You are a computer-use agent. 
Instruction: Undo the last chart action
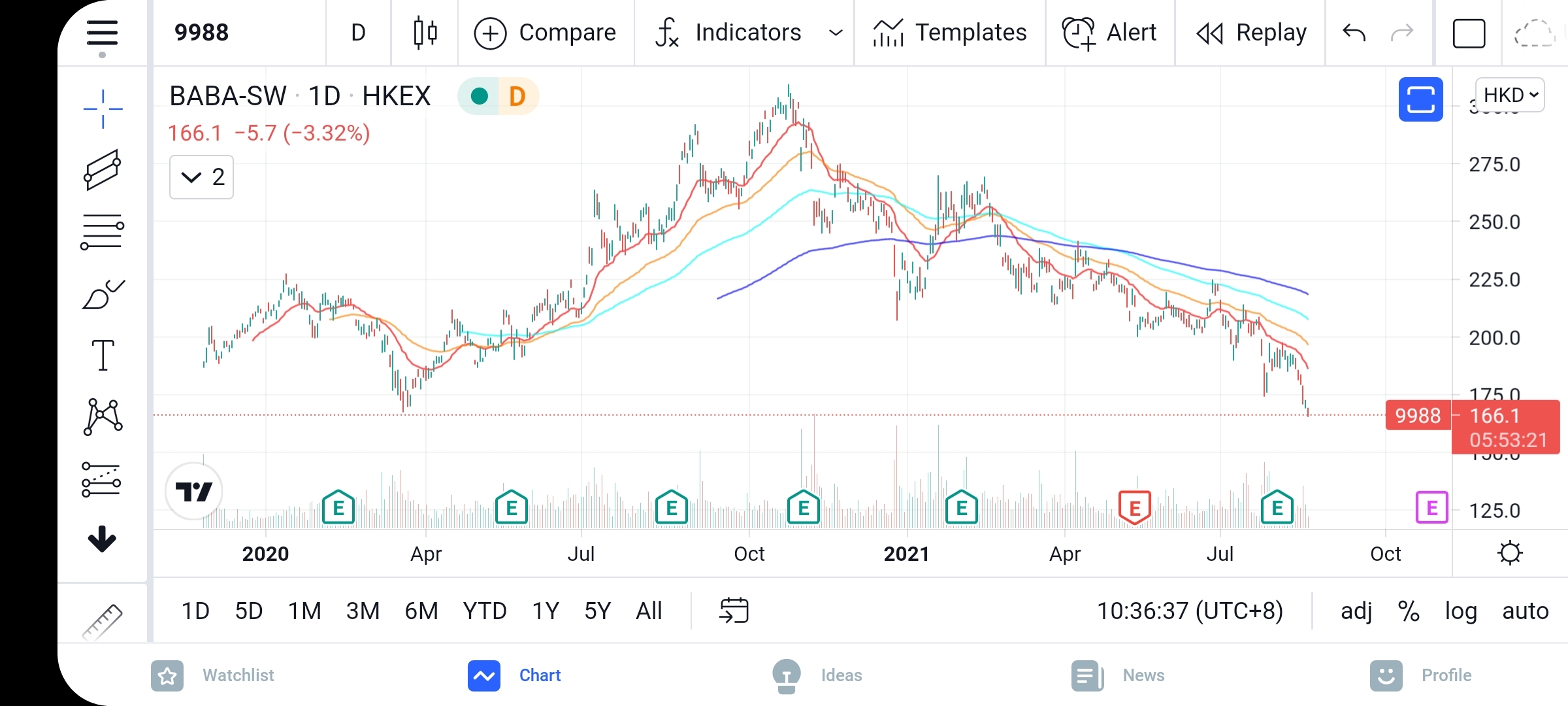click(1354, 33)
